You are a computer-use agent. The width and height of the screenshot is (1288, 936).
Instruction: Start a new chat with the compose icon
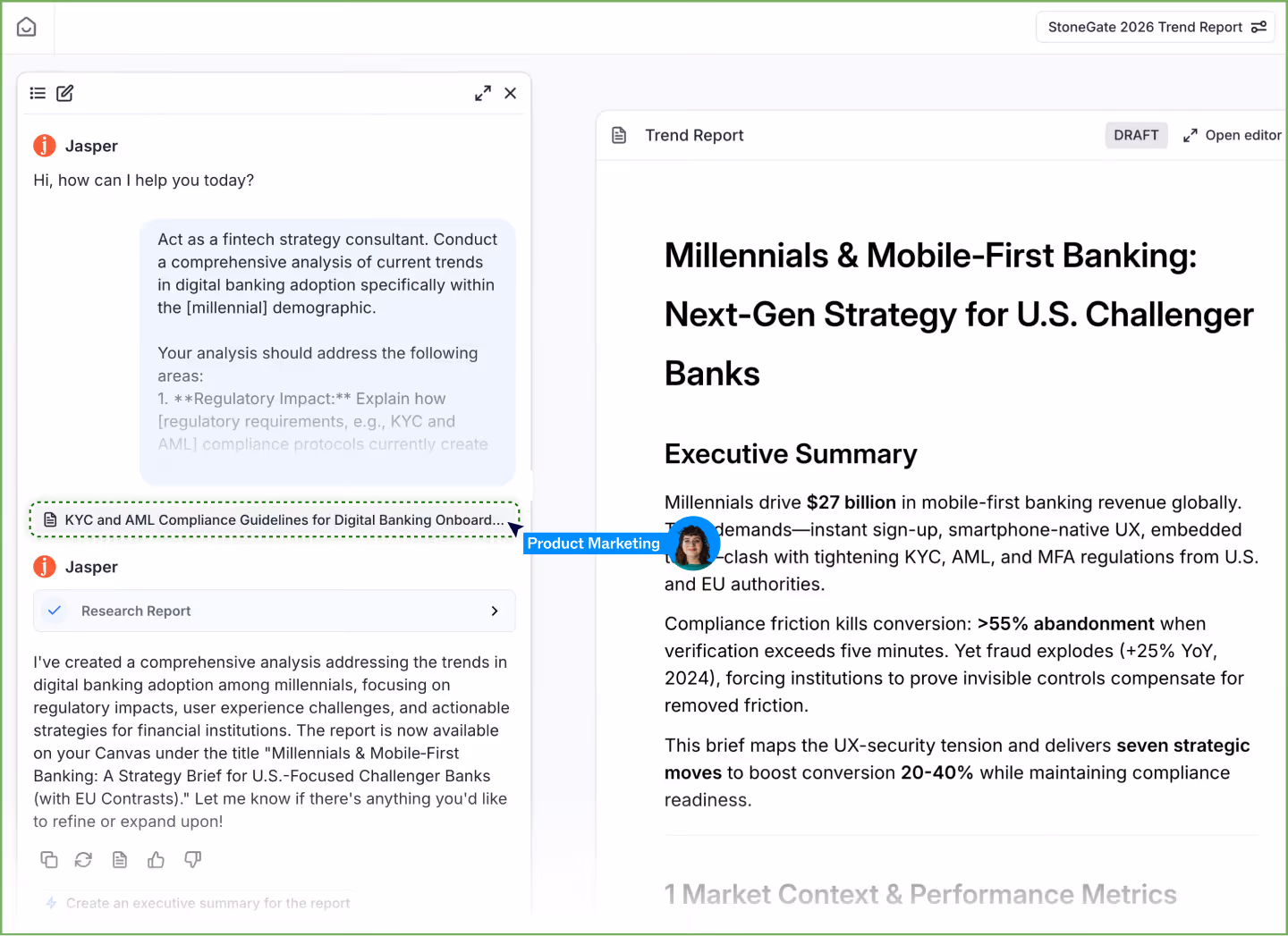coord(64,93)
